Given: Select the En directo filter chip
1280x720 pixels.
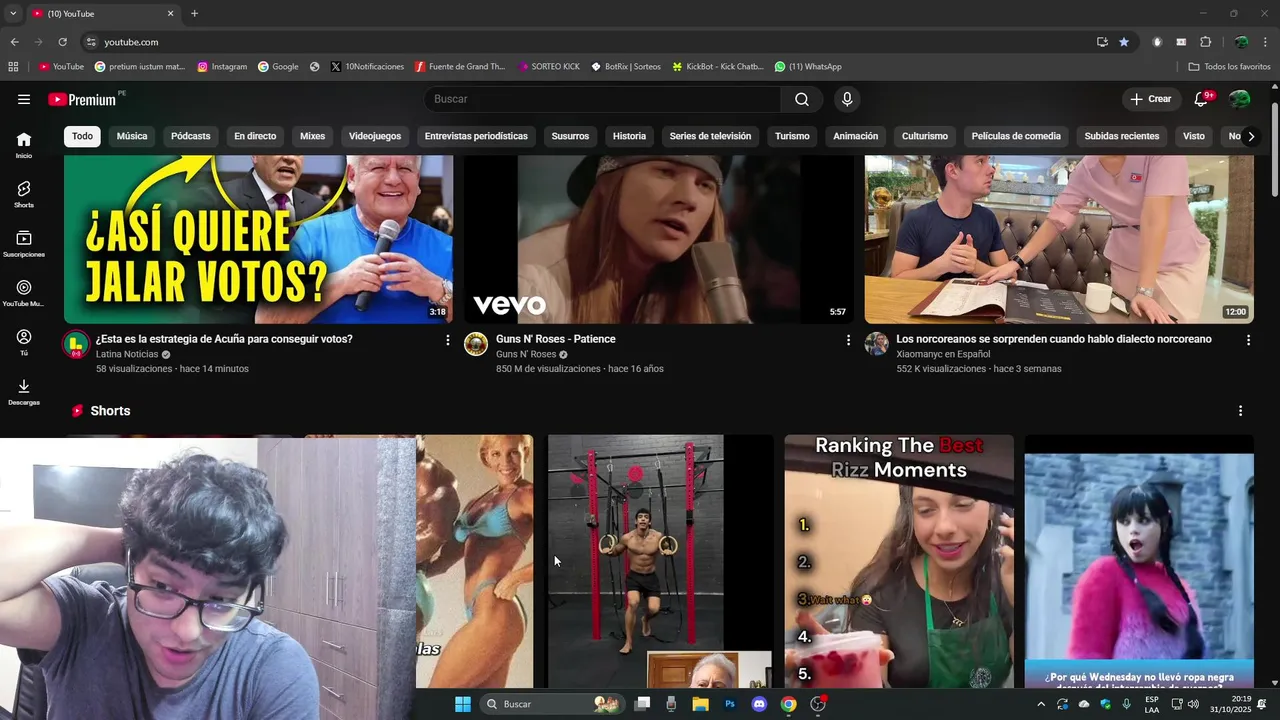Looking at the screenshot, I should tap(255, 136).
